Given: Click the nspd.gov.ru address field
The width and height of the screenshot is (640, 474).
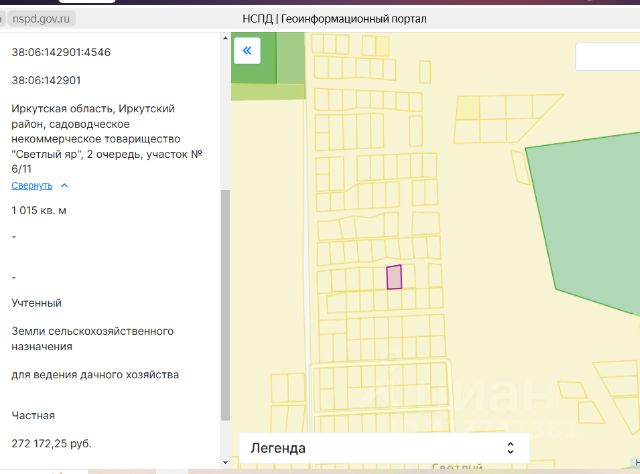Looking at the screenshot, I should point(41,19).
